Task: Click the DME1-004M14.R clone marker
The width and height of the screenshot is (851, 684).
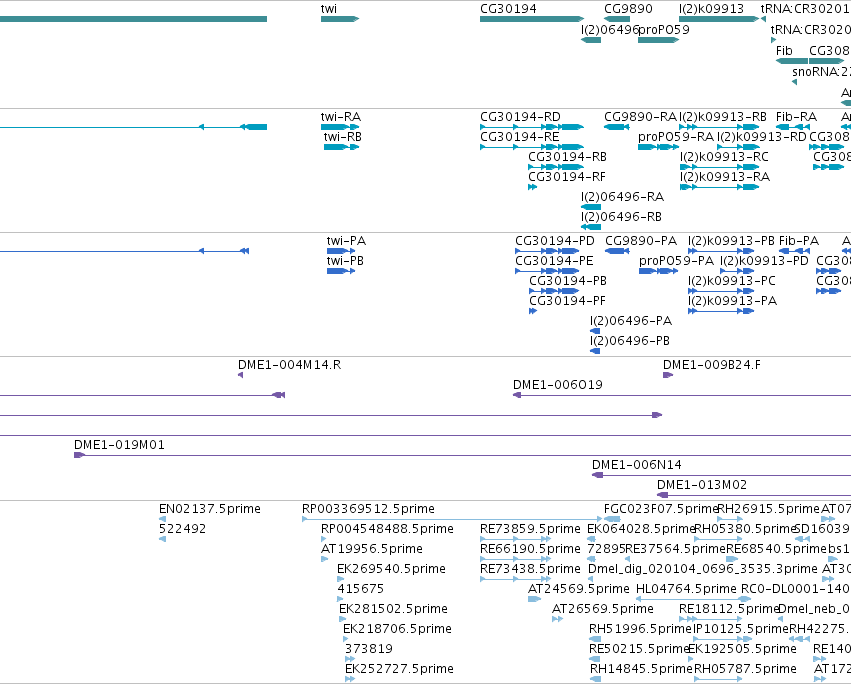Action: click(240, 375)
